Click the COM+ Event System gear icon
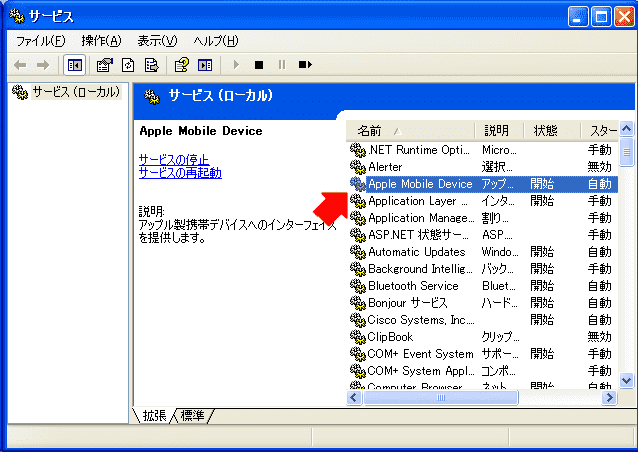Image resolution: width=638 pixels, height=452 pixels. 358,354
